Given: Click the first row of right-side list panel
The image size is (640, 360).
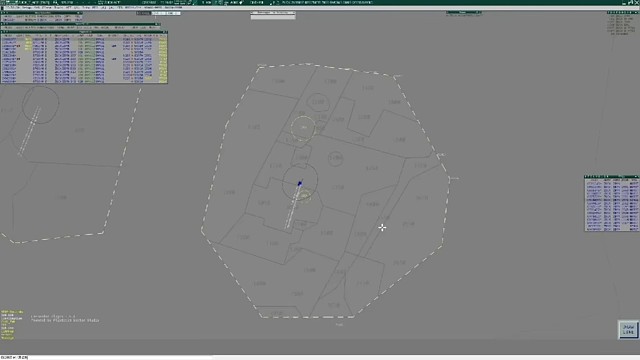Looking at the screenshot, I should (612, 183).
